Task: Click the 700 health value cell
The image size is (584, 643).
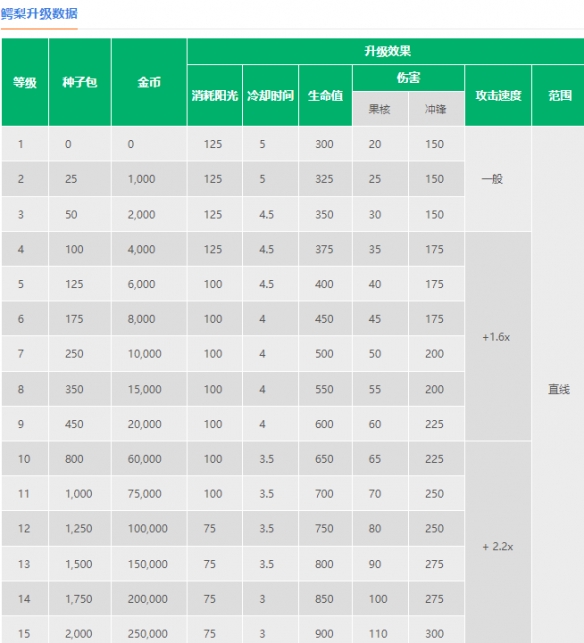Action: pyautogui.click(x=325, y=494)
